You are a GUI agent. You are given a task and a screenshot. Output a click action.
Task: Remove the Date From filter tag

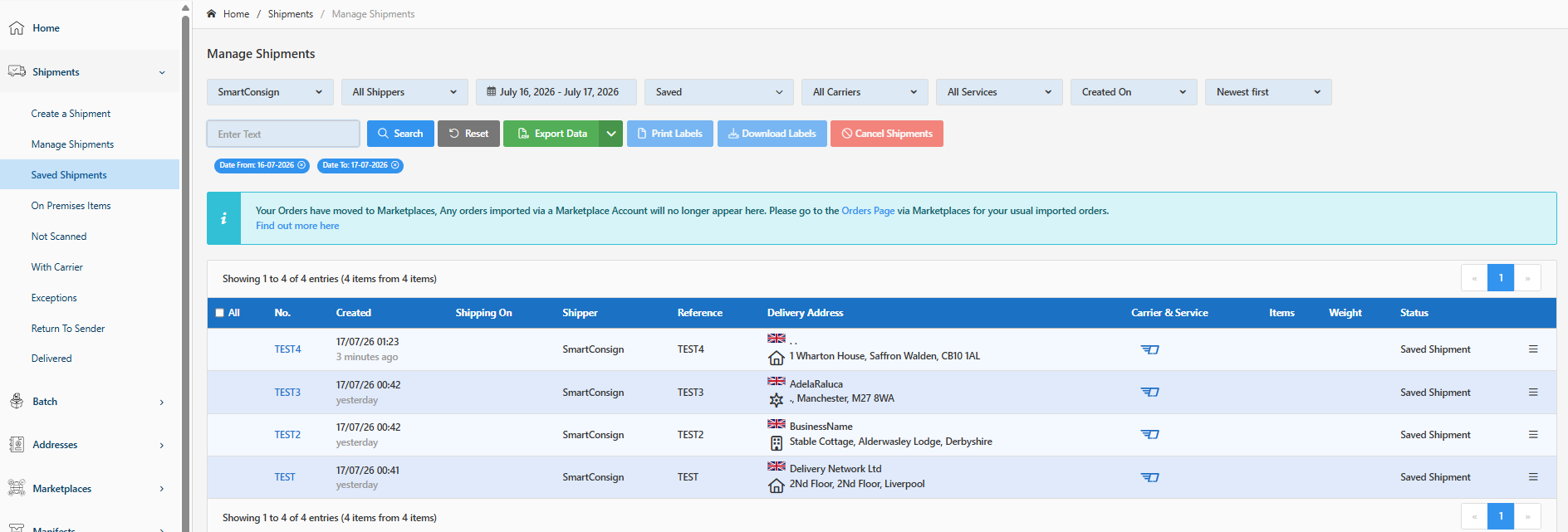tap(301, 165)
